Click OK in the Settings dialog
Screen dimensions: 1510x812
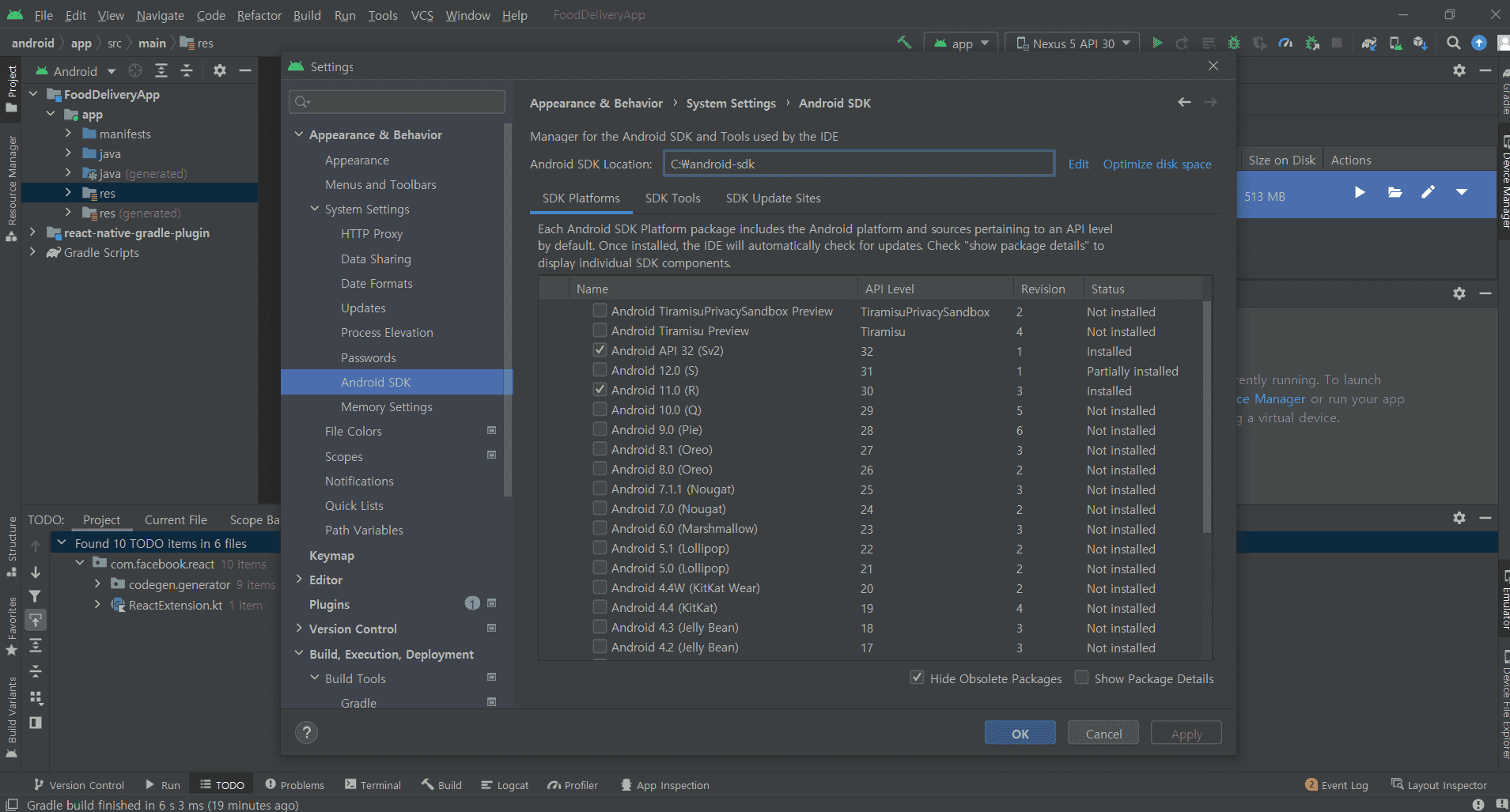coord(1020,733)
